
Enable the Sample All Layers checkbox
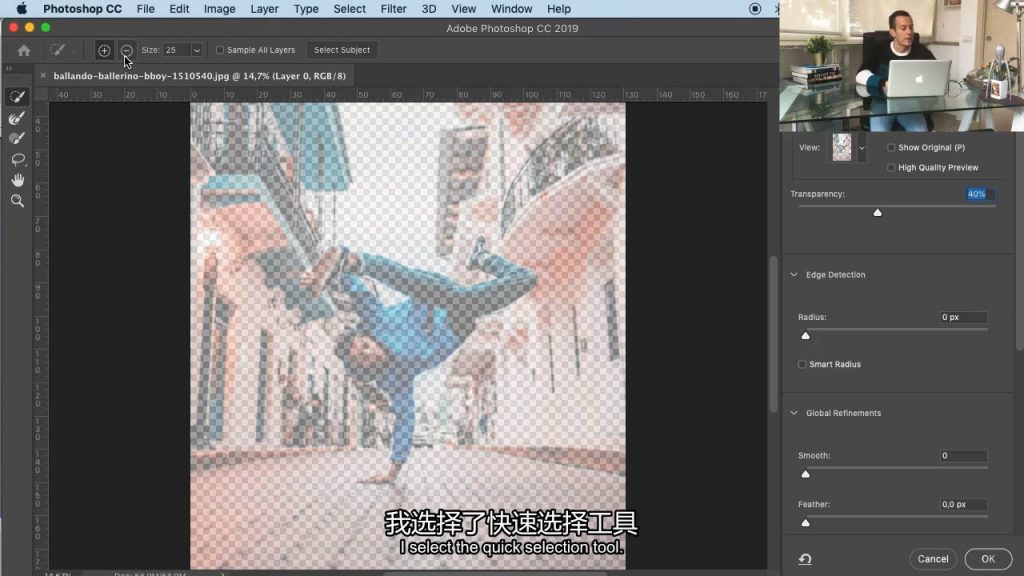click(220, 50)
